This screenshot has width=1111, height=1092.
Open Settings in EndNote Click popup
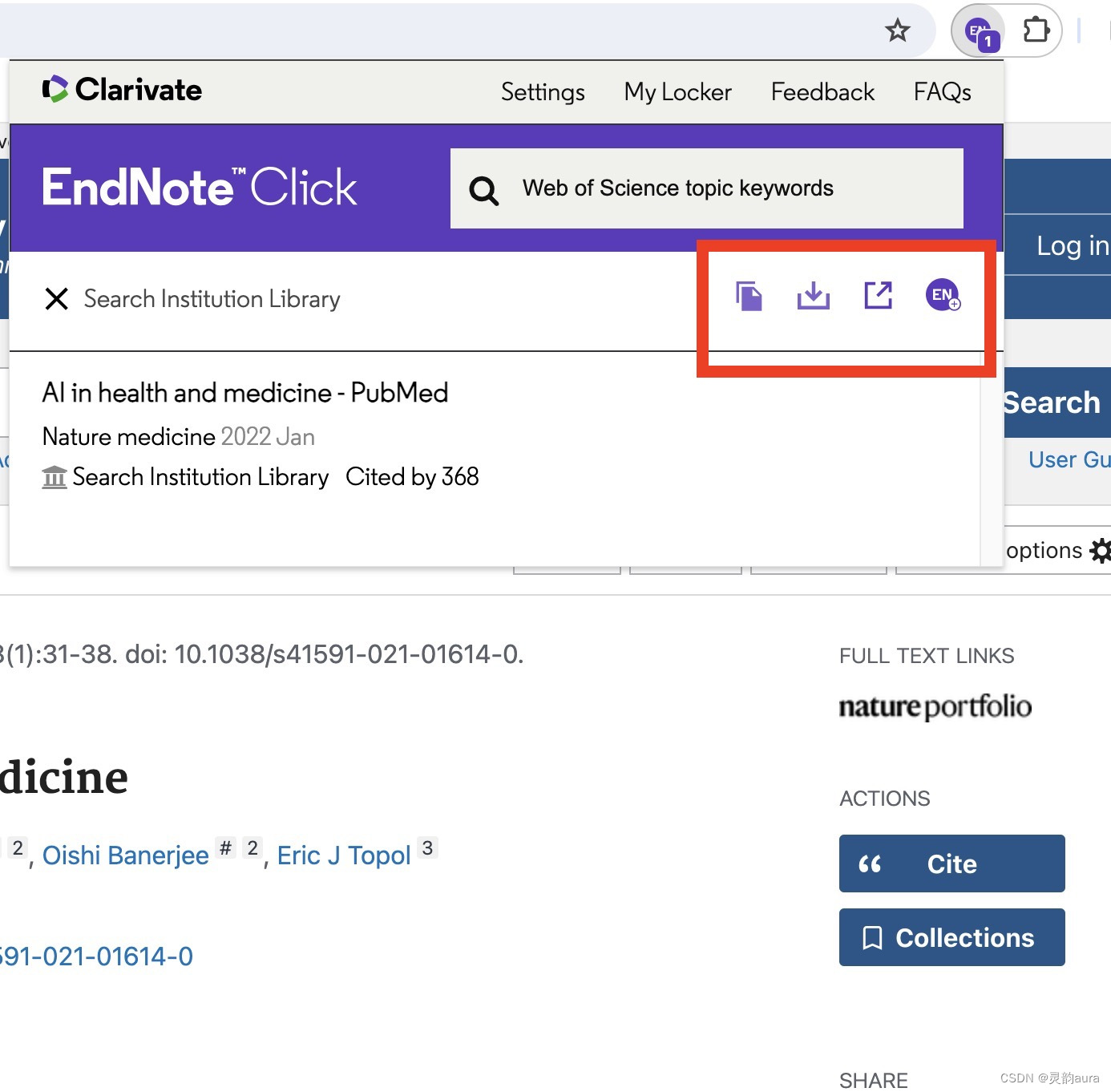click(x=543, y=92)
